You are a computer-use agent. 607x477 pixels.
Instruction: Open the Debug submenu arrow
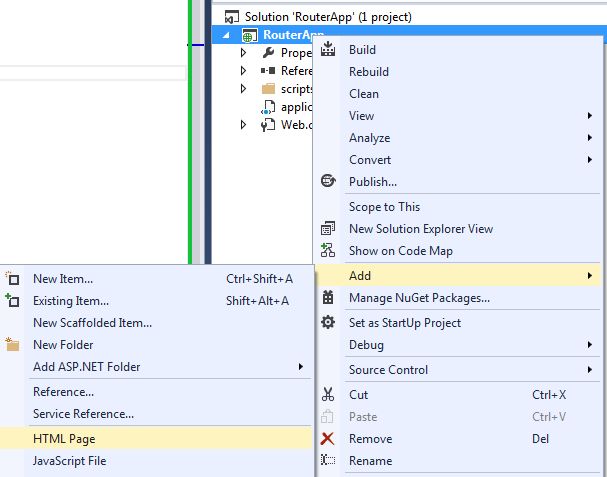tap(590, 345)
